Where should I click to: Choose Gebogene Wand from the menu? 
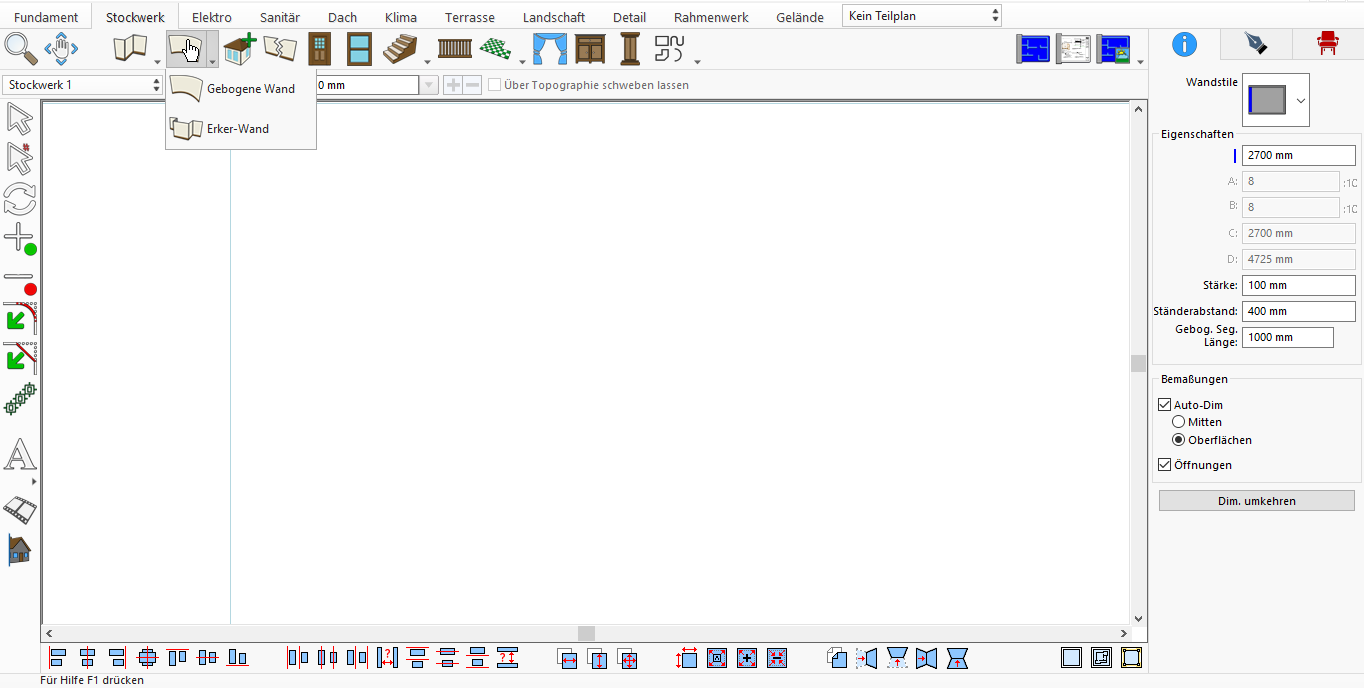(x=242, y=89)
